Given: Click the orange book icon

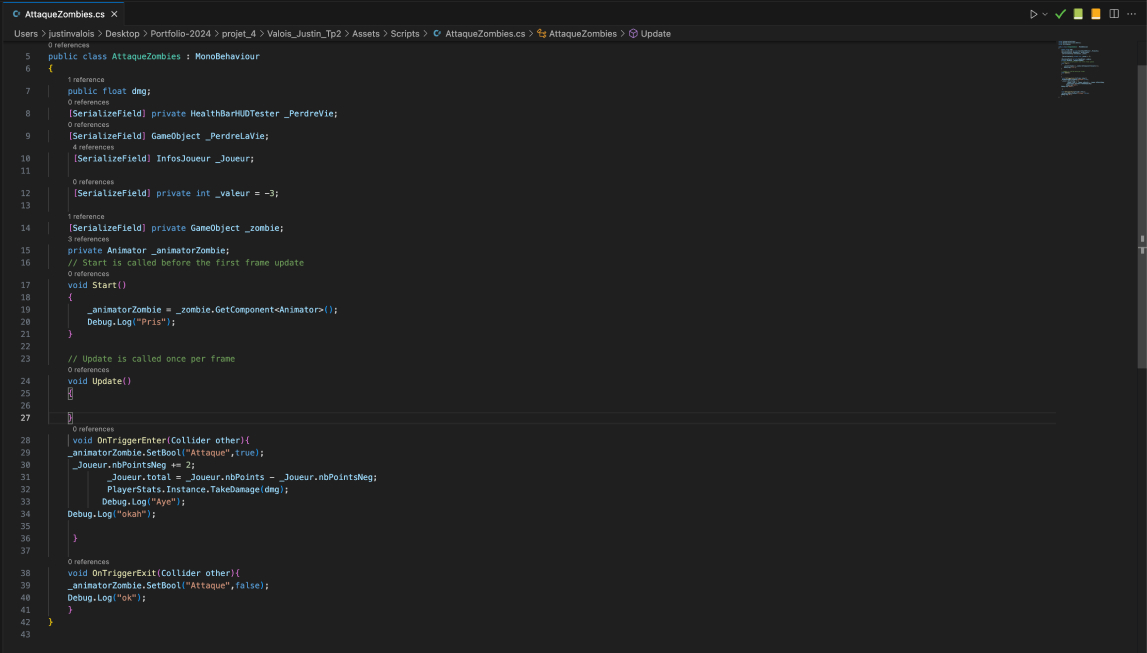Looking at the screenshot, I should coord(1096,14).
